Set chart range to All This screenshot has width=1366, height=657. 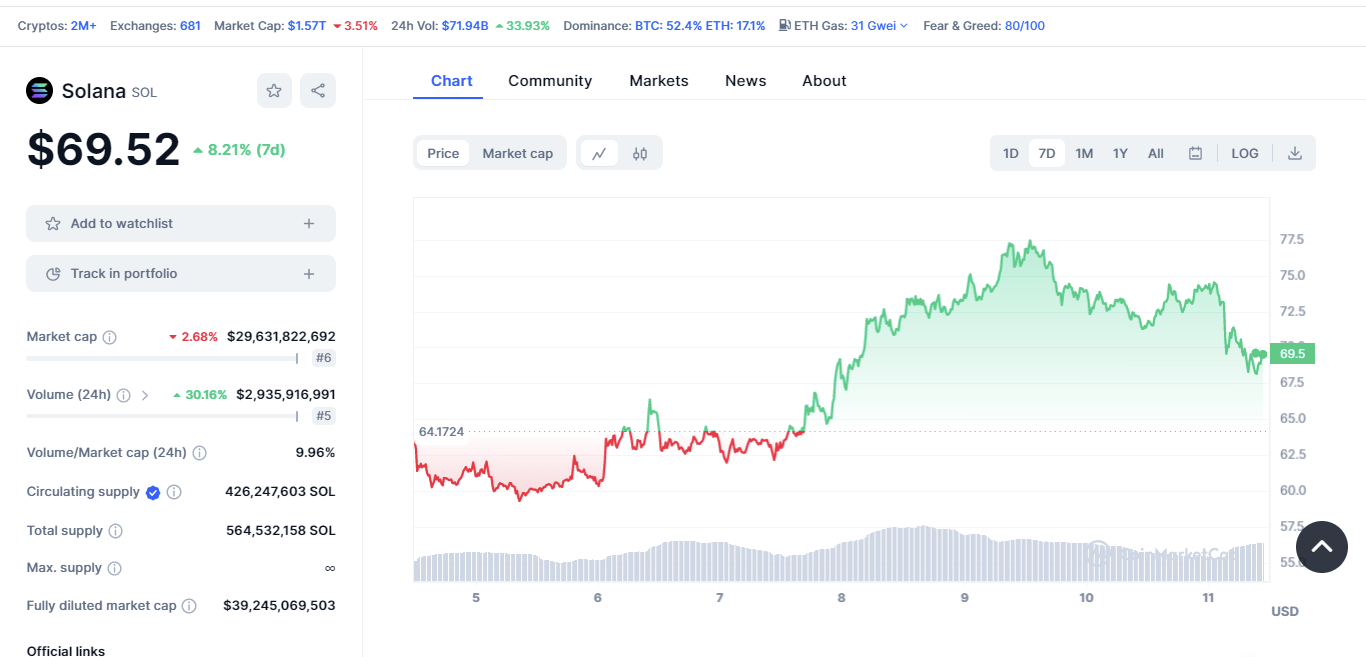[x=1156, y=153]
